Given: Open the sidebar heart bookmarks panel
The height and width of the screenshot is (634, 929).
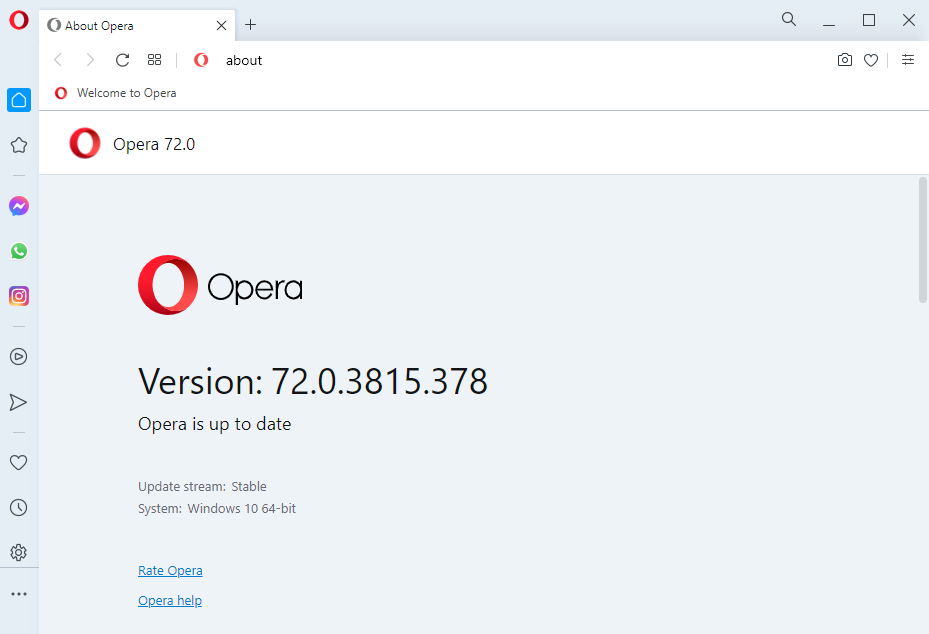Looking at the screenshot, I should pyautogui.click(x=19, y=462).
